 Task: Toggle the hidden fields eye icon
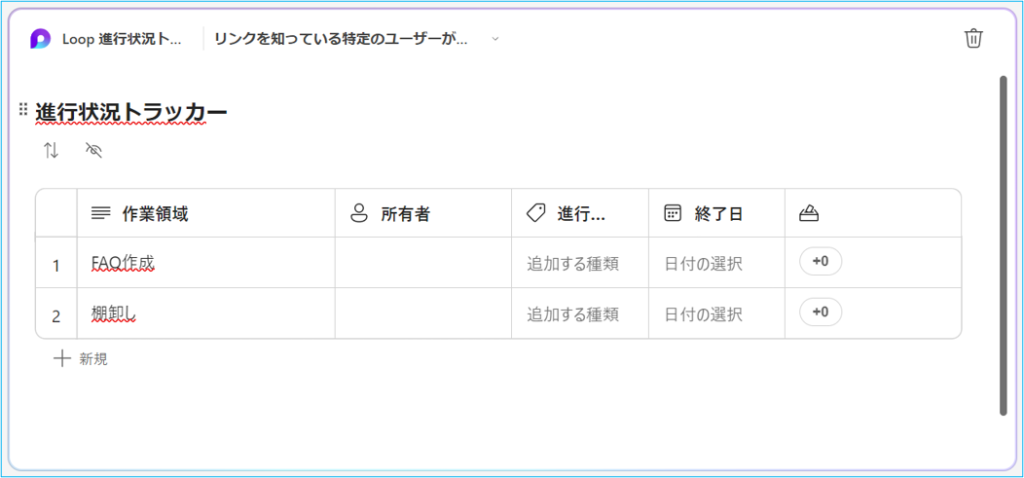tap(95, 151)
